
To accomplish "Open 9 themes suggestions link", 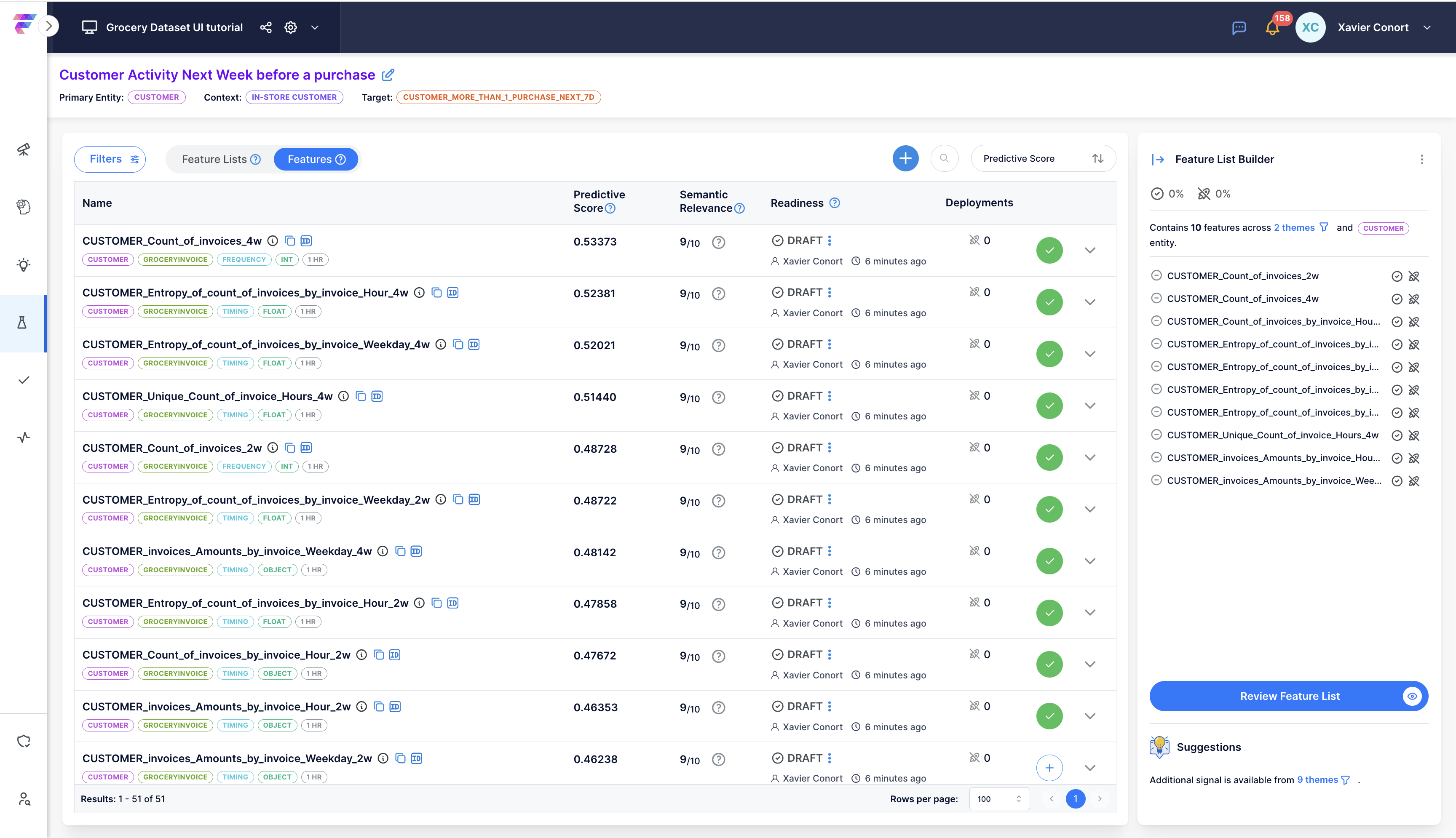I will pyautogui.click(x=1317, y=780).
